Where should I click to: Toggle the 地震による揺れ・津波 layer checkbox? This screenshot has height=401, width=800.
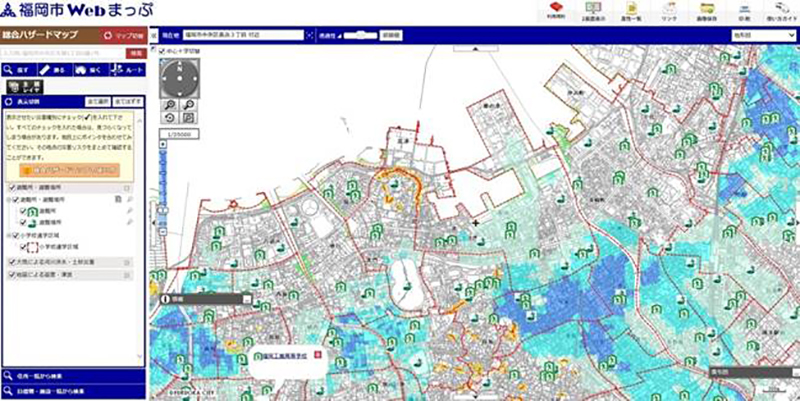pos(9,275)
